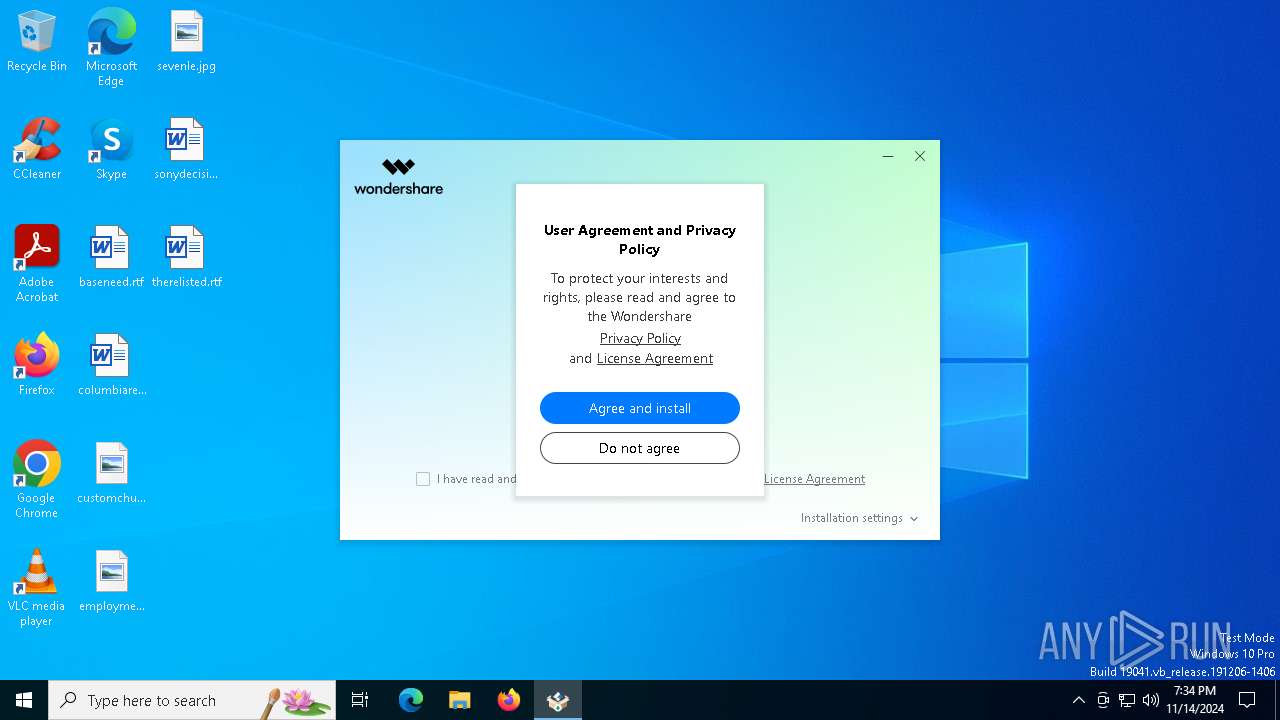Open the Privacy Policy link in dialog
This screenshot has height=720, width=1280.
pos(640,338)
